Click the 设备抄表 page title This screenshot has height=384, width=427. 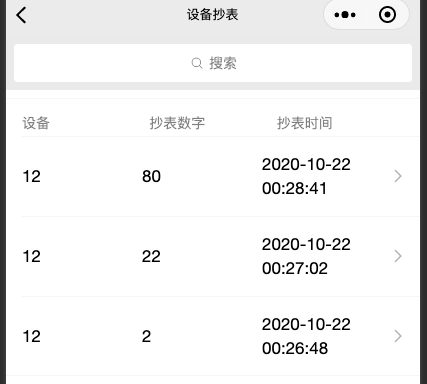coord(213,15)
